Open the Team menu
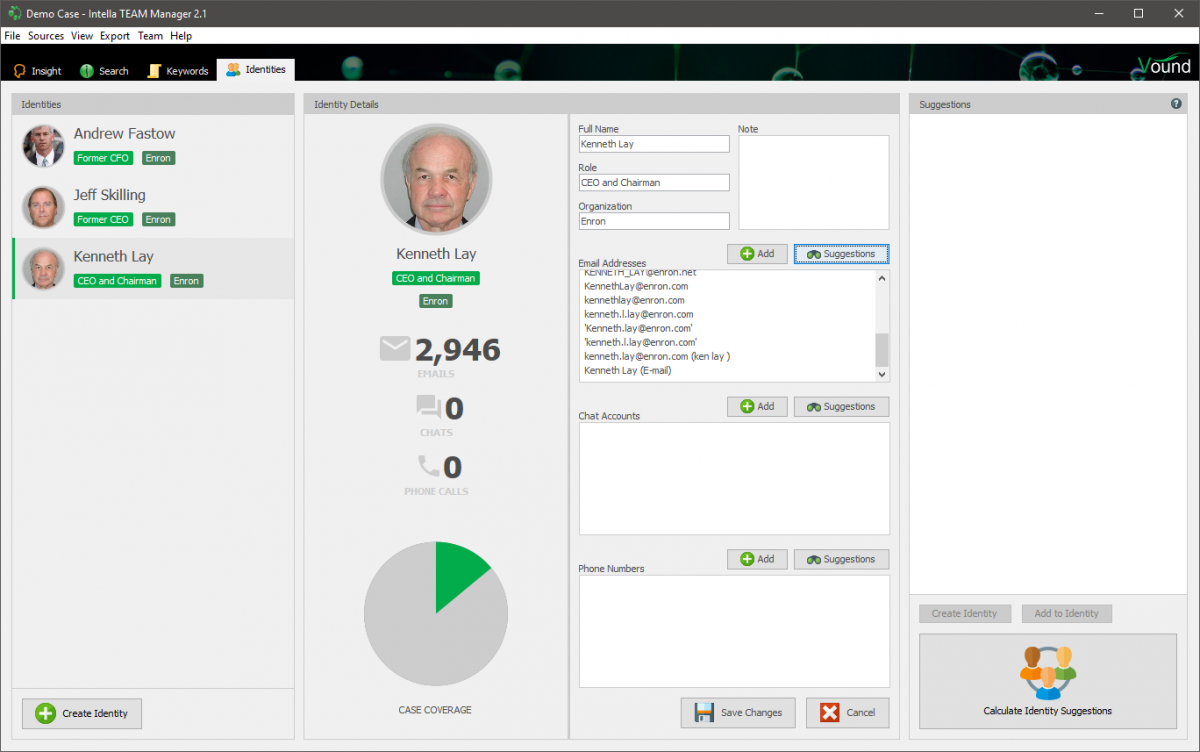The image size is (1200, 752). pos(150,35)
